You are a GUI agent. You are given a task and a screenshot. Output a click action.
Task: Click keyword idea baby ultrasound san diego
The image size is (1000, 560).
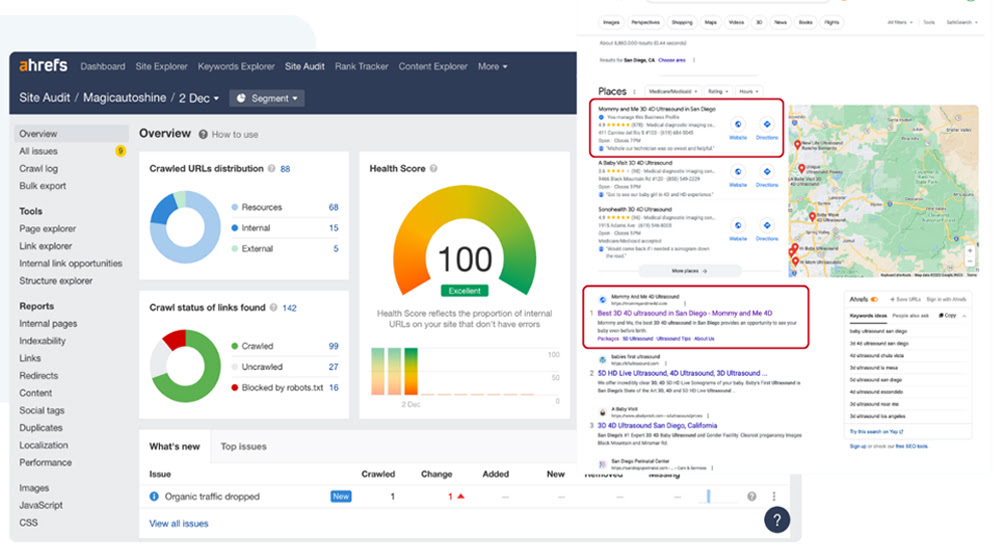tap(878, 332)
